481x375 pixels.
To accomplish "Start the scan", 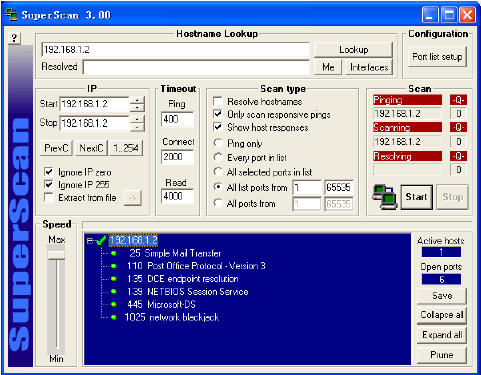I will (416, 197).
